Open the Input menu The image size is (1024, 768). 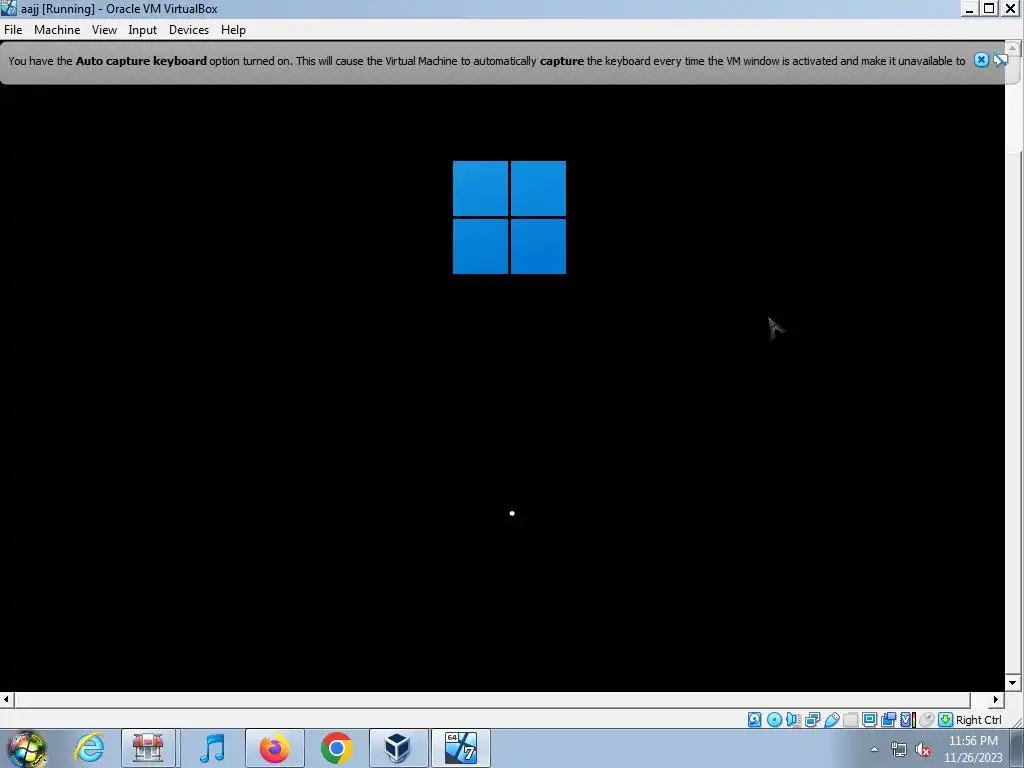point(142,30)
